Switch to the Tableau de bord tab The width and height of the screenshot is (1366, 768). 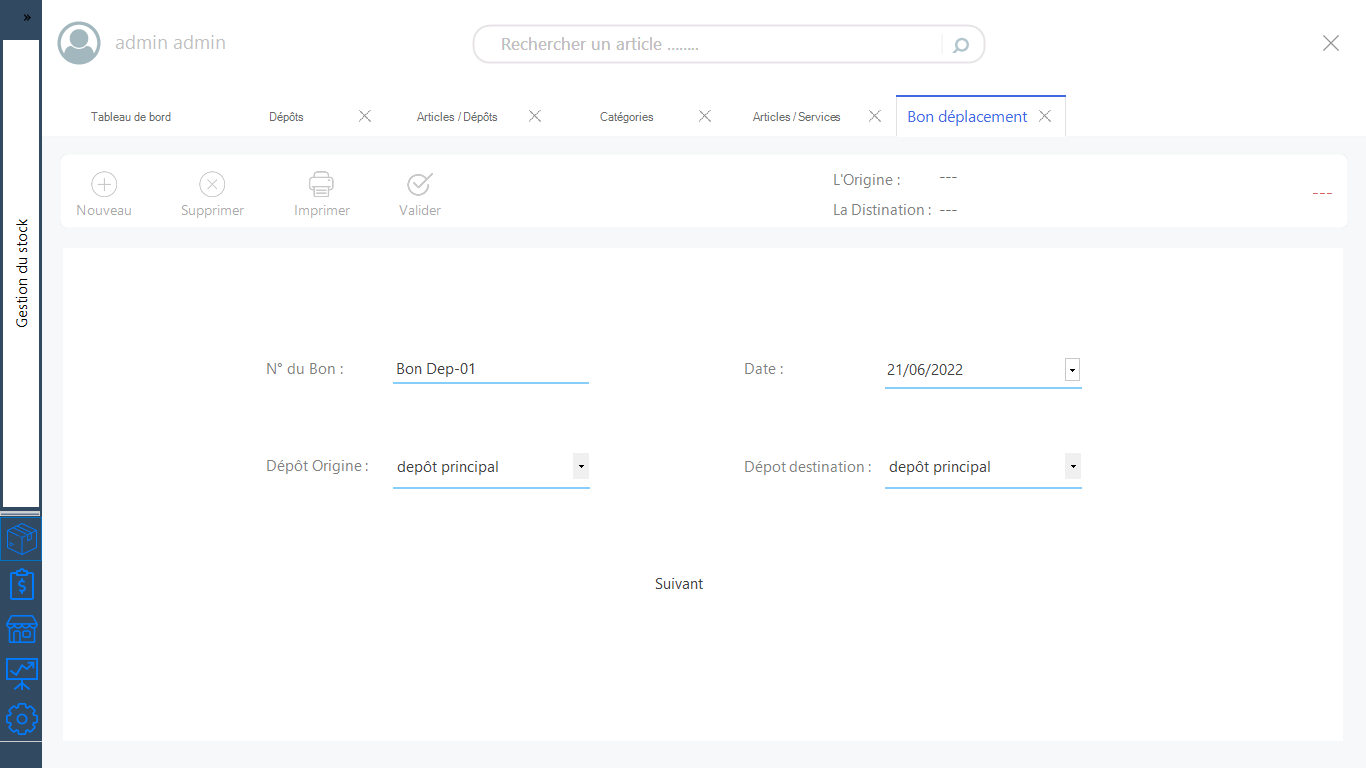[x=131, y=117]
